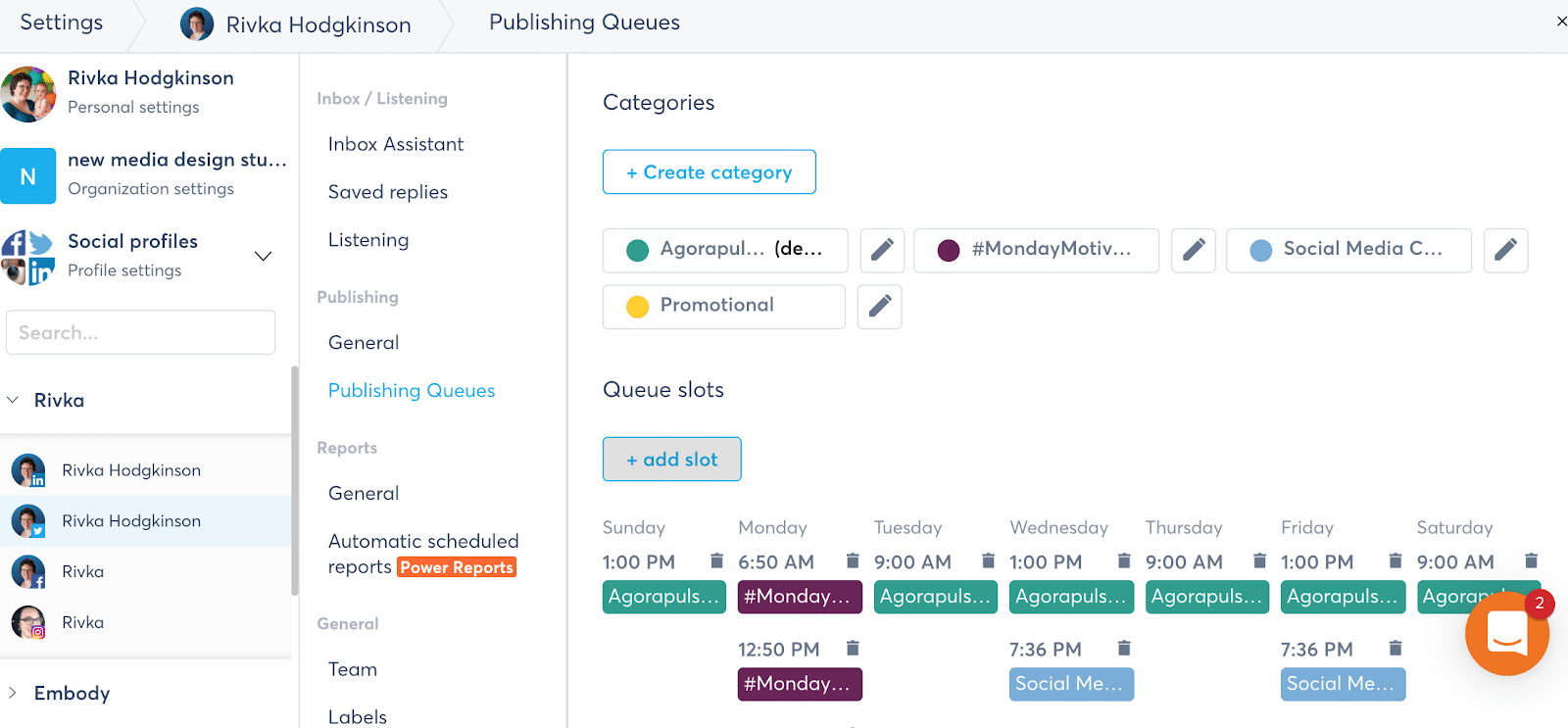This screenshot has height=728, width=1568.
Task: Select the Rivka Instagram profile avatar
Action: click(x=28, y=622)
